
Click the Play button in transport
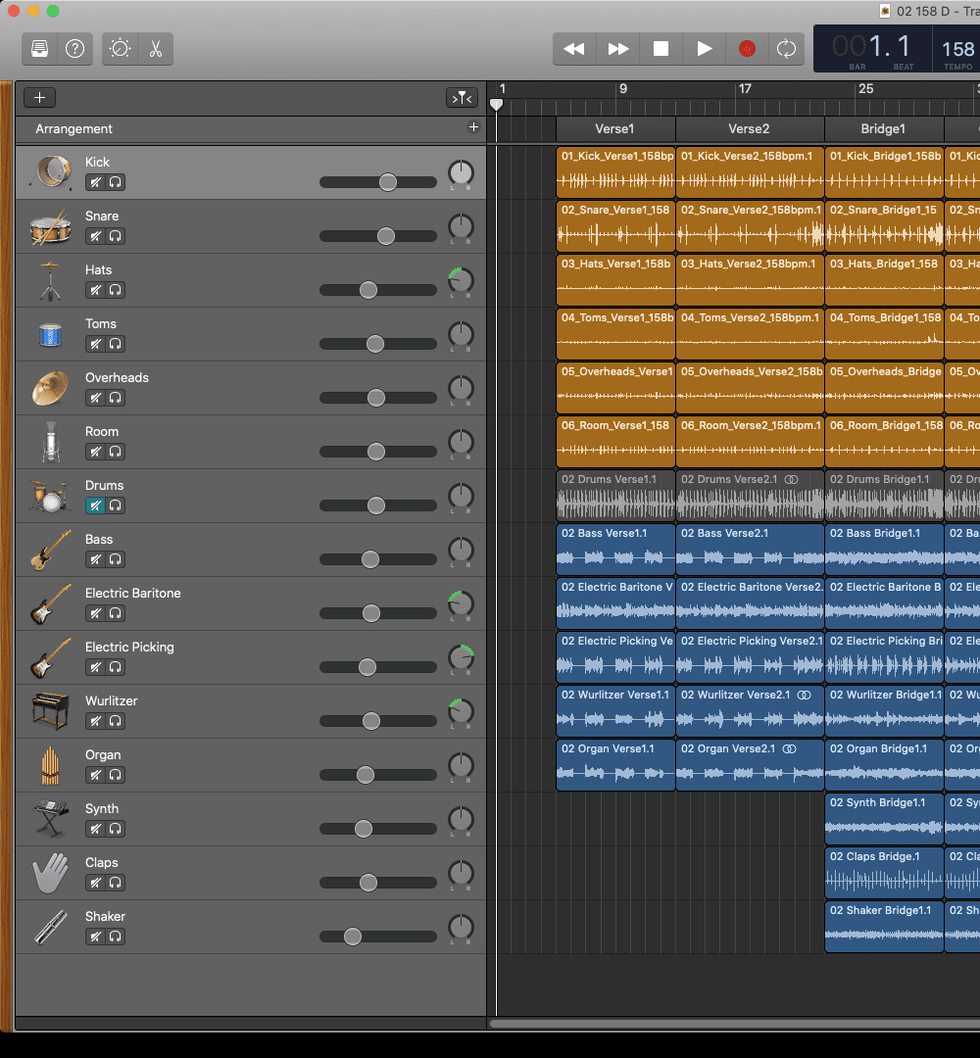704,49
